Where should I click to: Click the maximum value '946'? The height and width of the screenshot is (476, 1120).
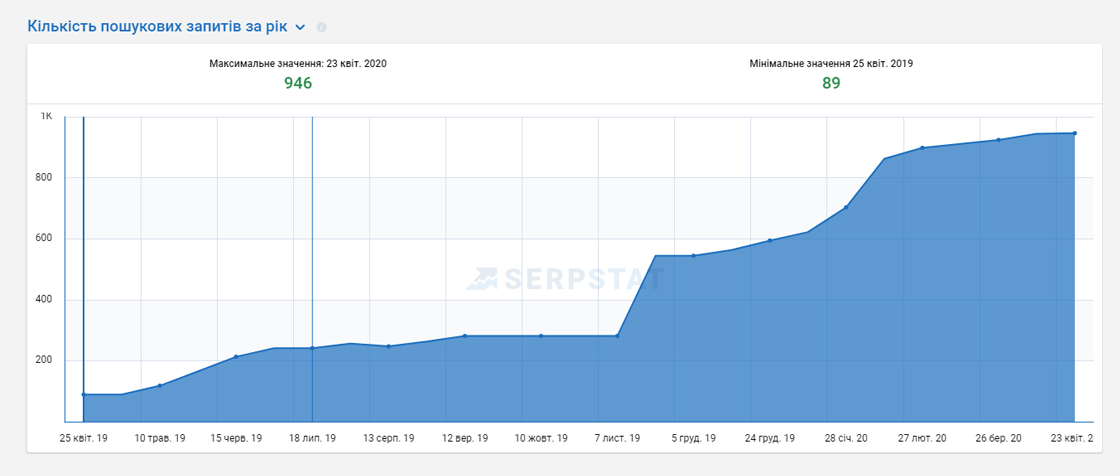[299, 83]
